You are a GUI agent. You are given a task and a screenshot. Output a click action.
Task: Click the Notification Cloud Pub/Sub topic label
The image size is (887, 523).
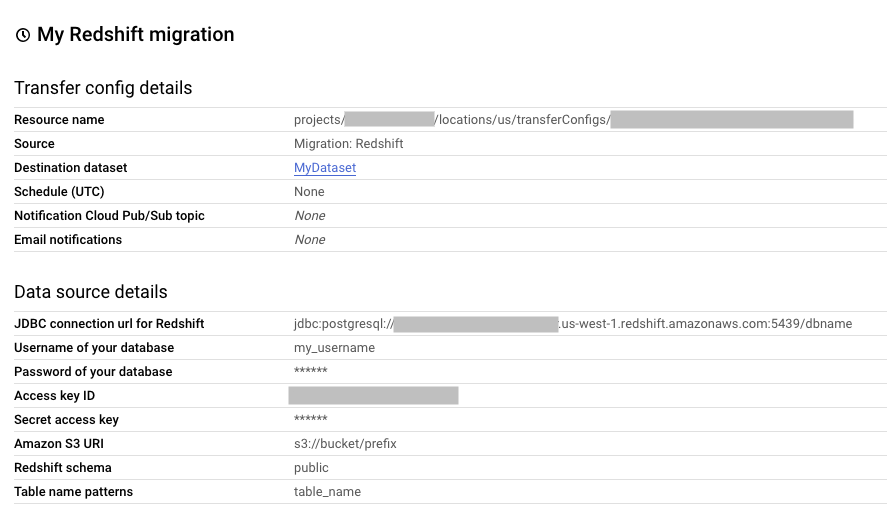tap(109, 216)
